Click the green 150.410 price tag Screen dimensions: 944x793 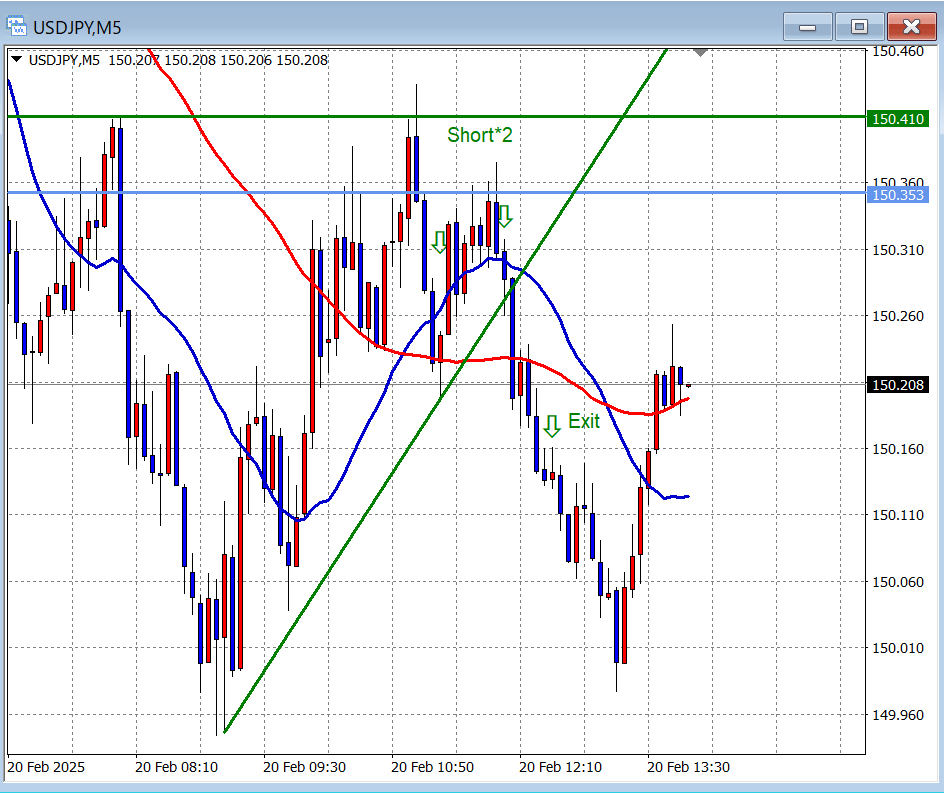click(898, 119)
